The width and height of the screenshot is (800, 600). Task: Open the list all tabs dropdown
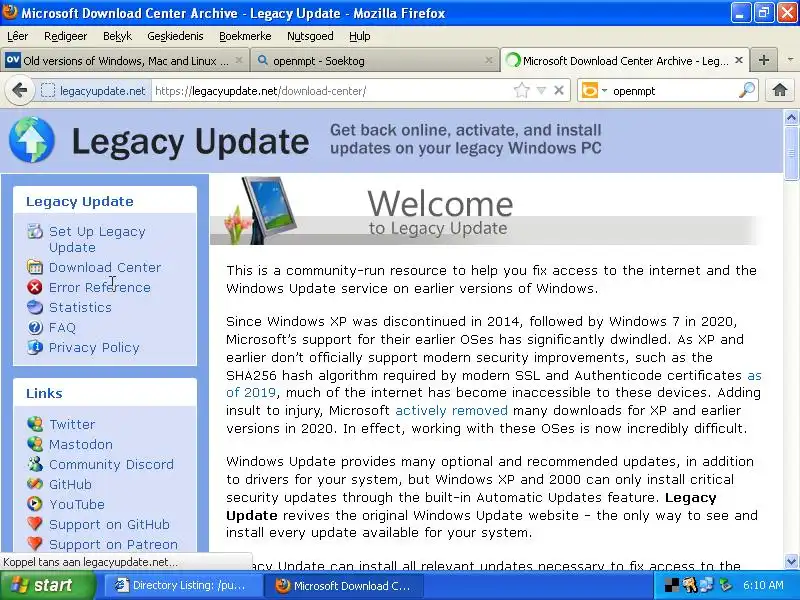[x=790, y=60]
